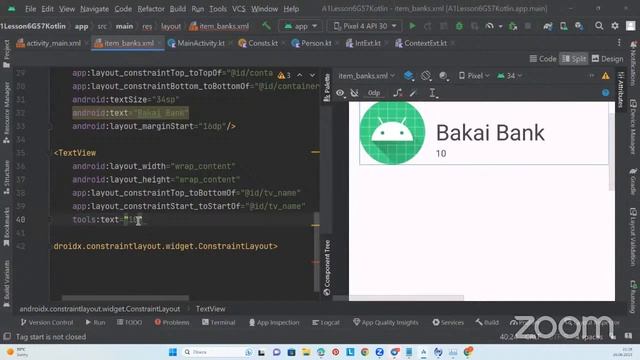Screen dimensions: 640x360
Task: Open the Refactor menu
Action: coord(151,9)
